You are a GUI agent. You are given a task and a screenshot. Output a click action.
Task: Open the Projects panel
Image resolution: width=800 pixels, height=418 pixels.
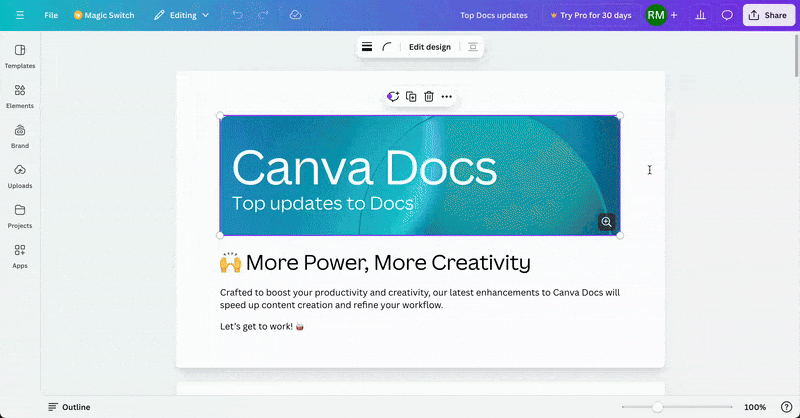click(20, 216)
